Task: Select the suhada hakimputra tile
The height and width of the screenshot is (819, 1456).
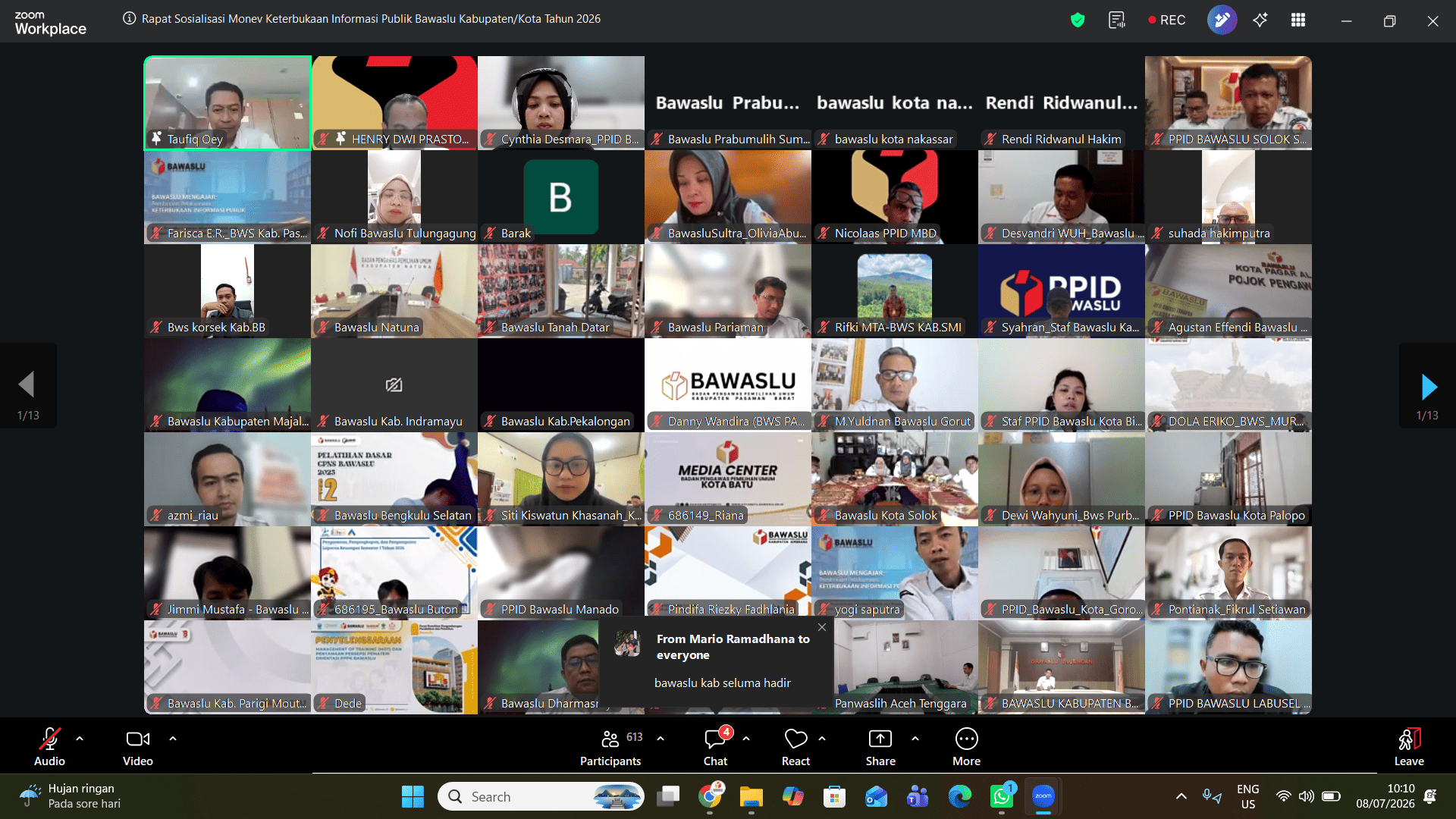Action: tap(1228, 197)
